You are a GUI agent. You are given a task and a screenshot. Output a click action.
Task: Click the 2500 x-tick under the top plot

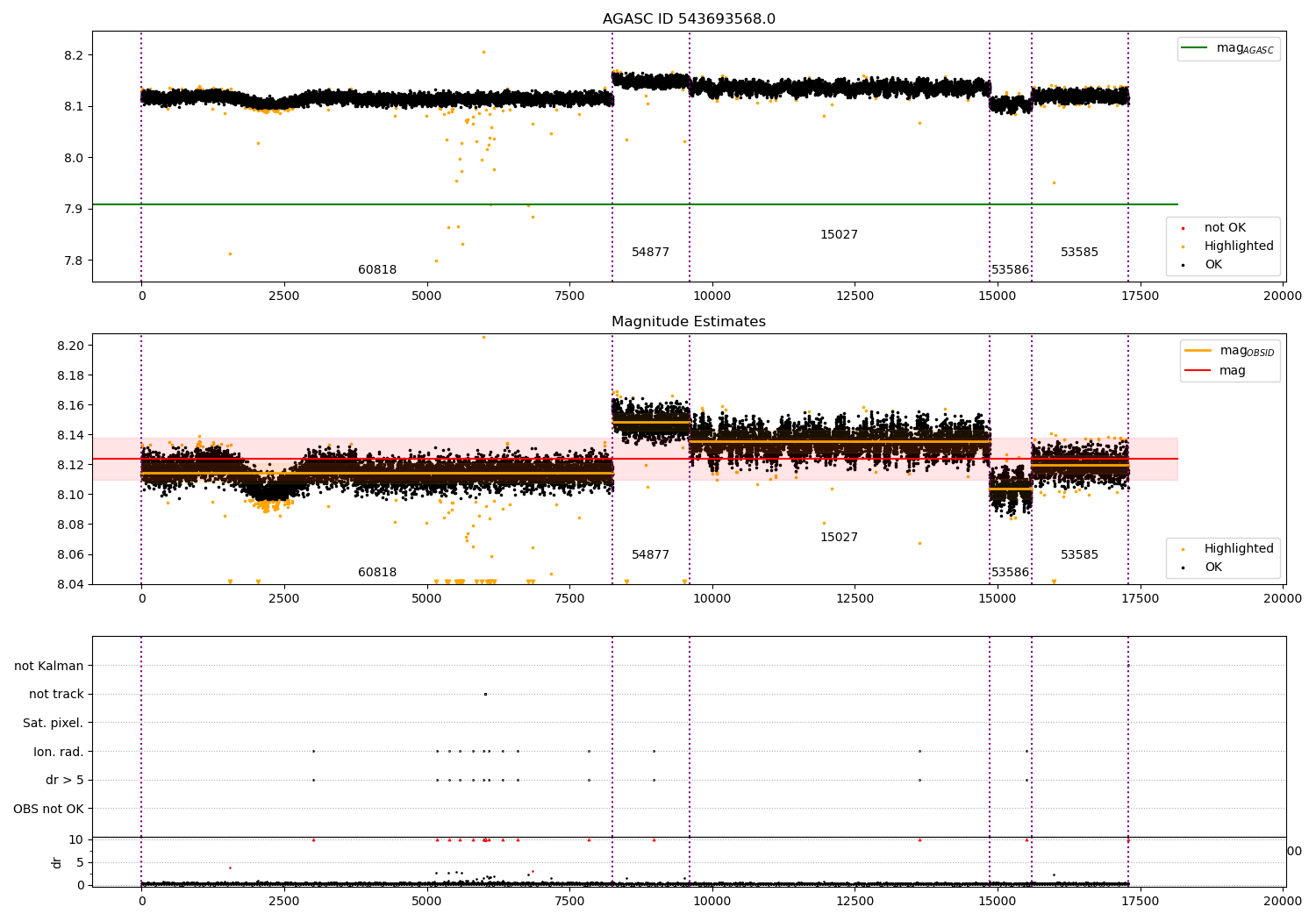coord(284,296)
